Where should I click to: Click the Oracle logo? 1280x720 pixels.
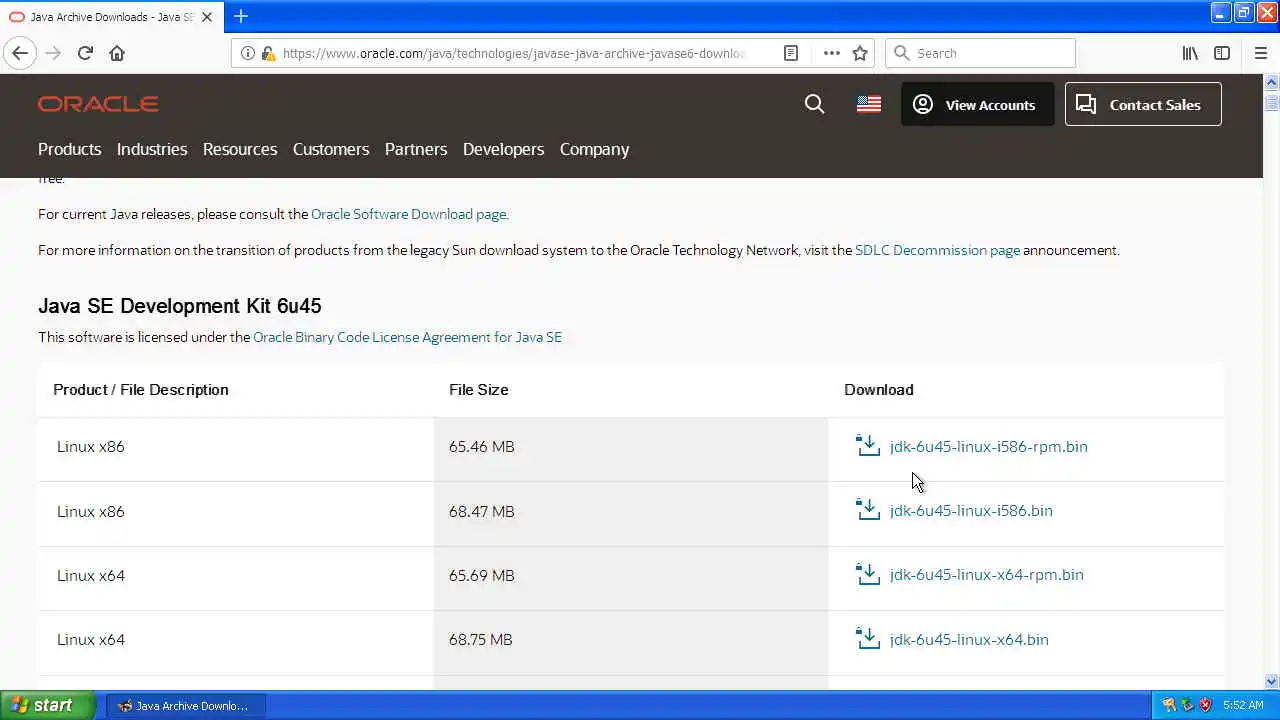click(98, 104)
